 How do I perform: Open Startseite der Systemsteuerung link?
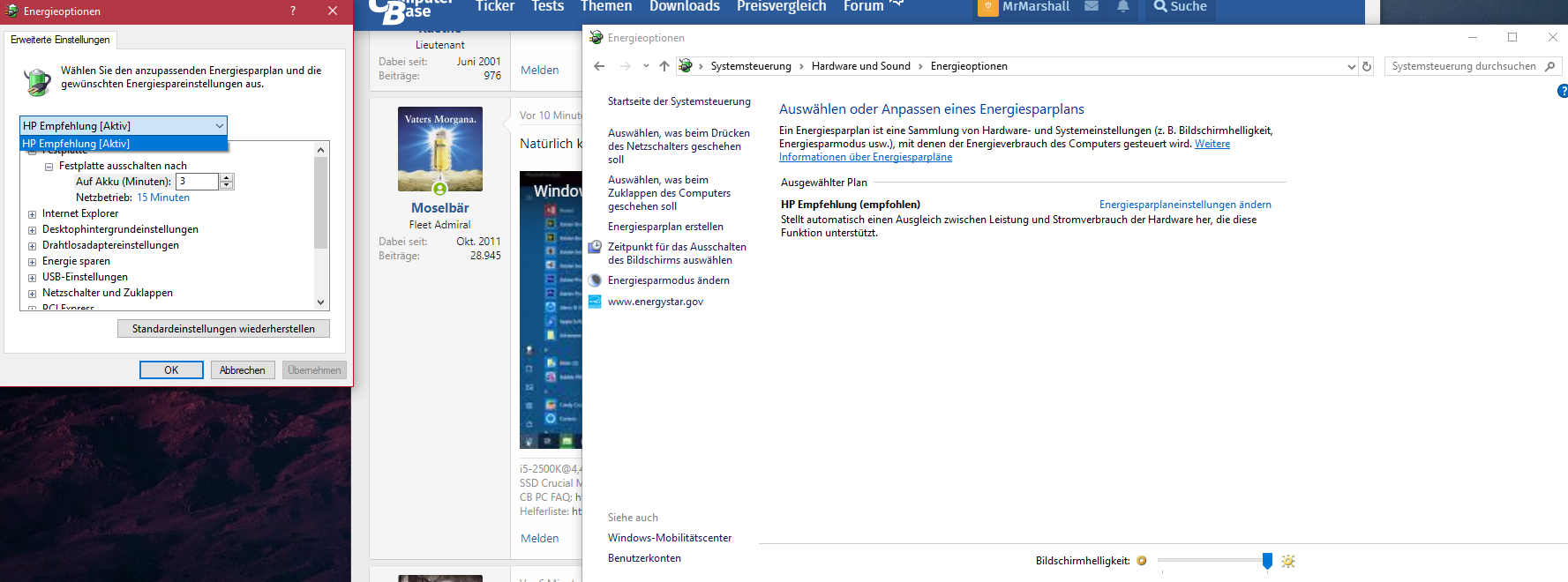click(679, 101)
